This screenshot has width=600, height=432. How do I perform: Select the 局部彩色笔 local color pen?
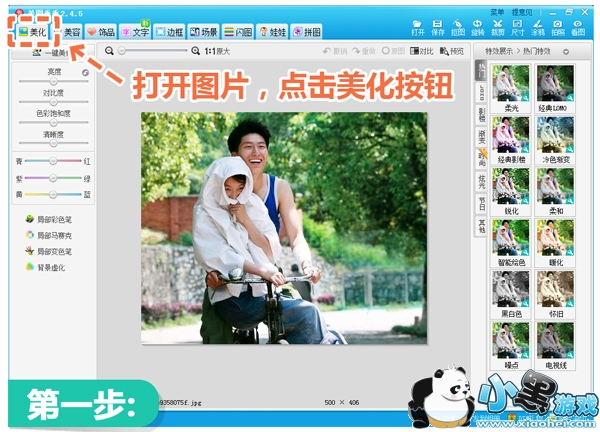[49, 219]
